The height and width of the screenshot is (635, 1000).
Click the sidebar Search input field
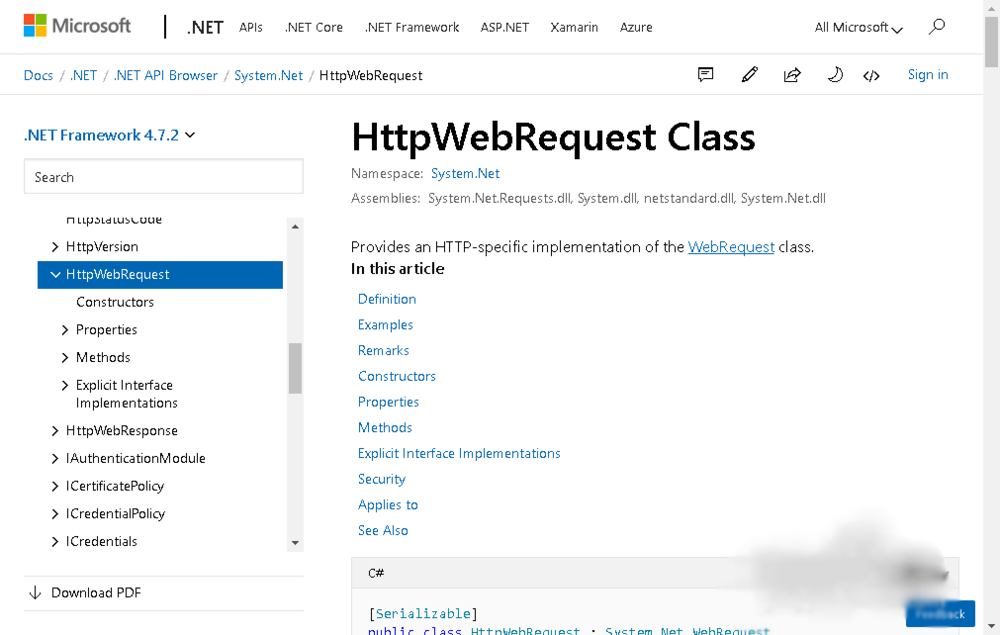pos(164,177)
